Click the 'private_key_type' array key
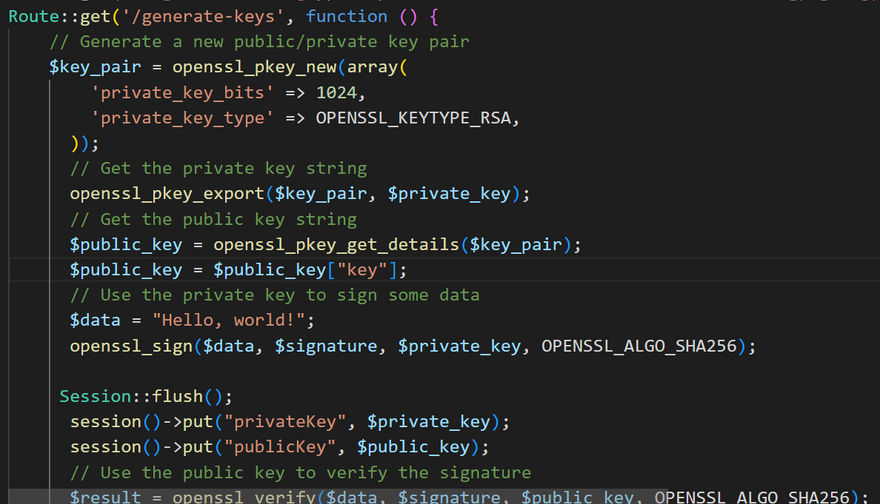 coord(172,118)
